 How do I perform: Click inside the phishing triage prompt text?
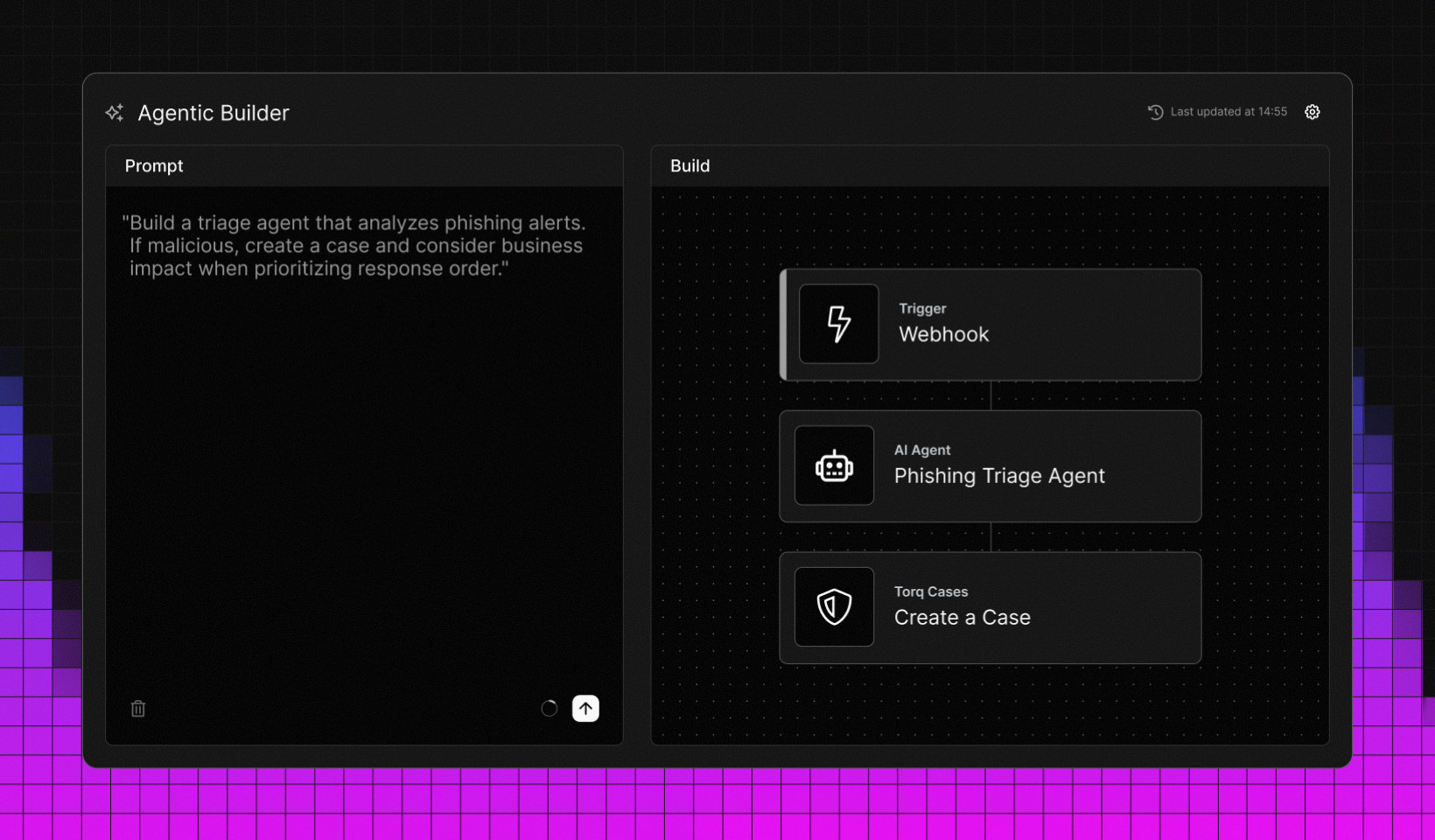click(354, 246)
